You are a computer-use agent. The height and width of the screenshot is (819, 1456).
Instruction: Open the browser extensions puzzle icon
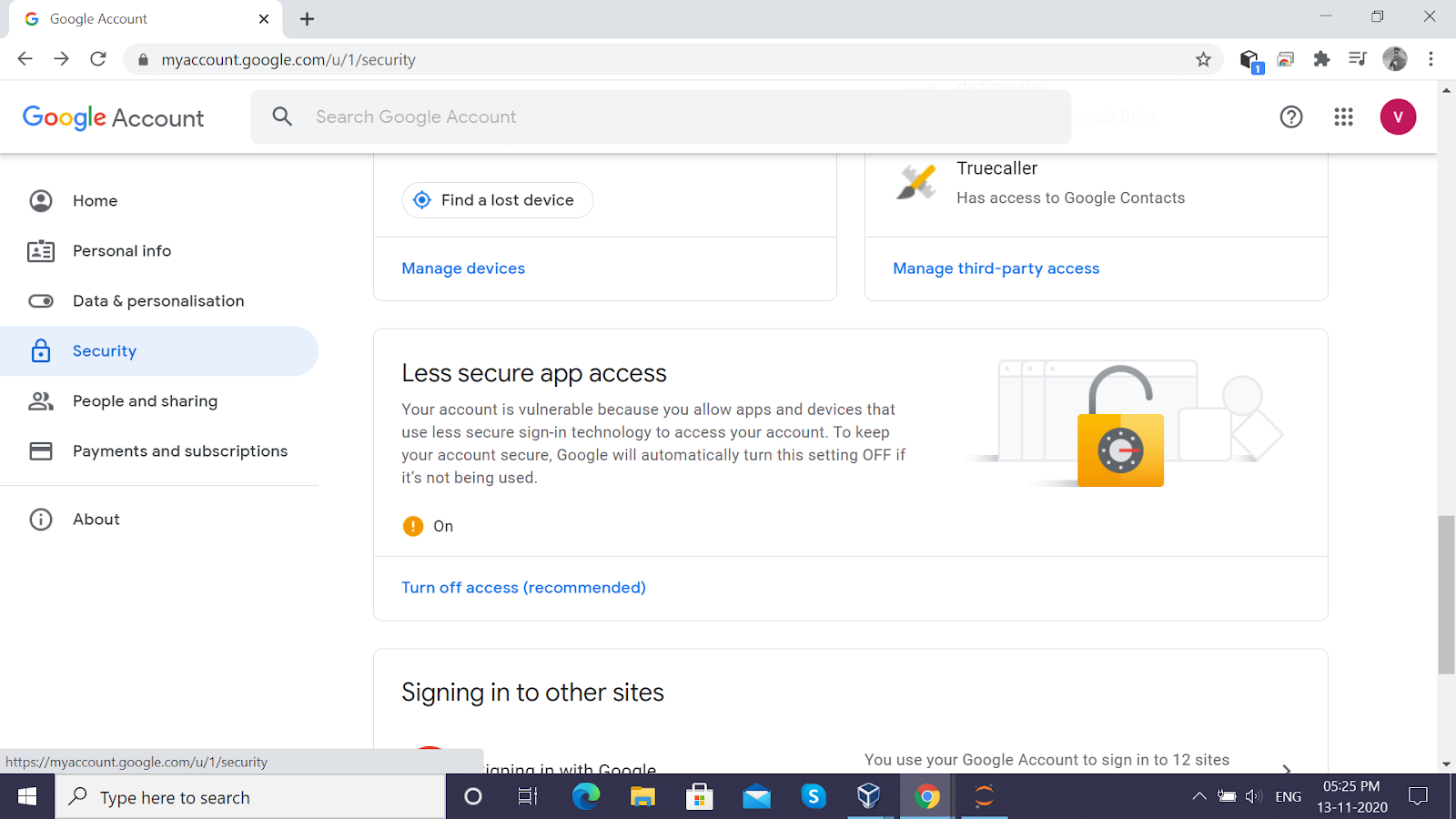(1321, 58)
